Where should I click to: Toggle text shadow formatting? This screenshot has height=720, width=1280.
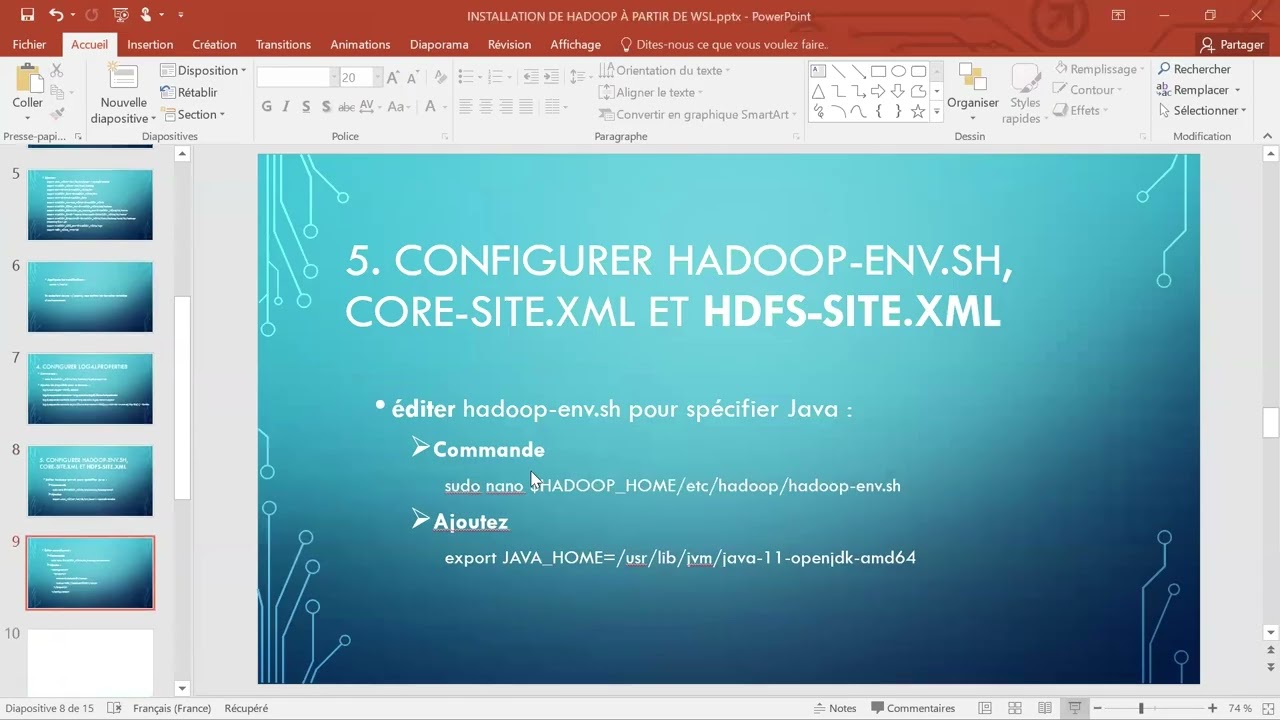[x=326, y=107]
